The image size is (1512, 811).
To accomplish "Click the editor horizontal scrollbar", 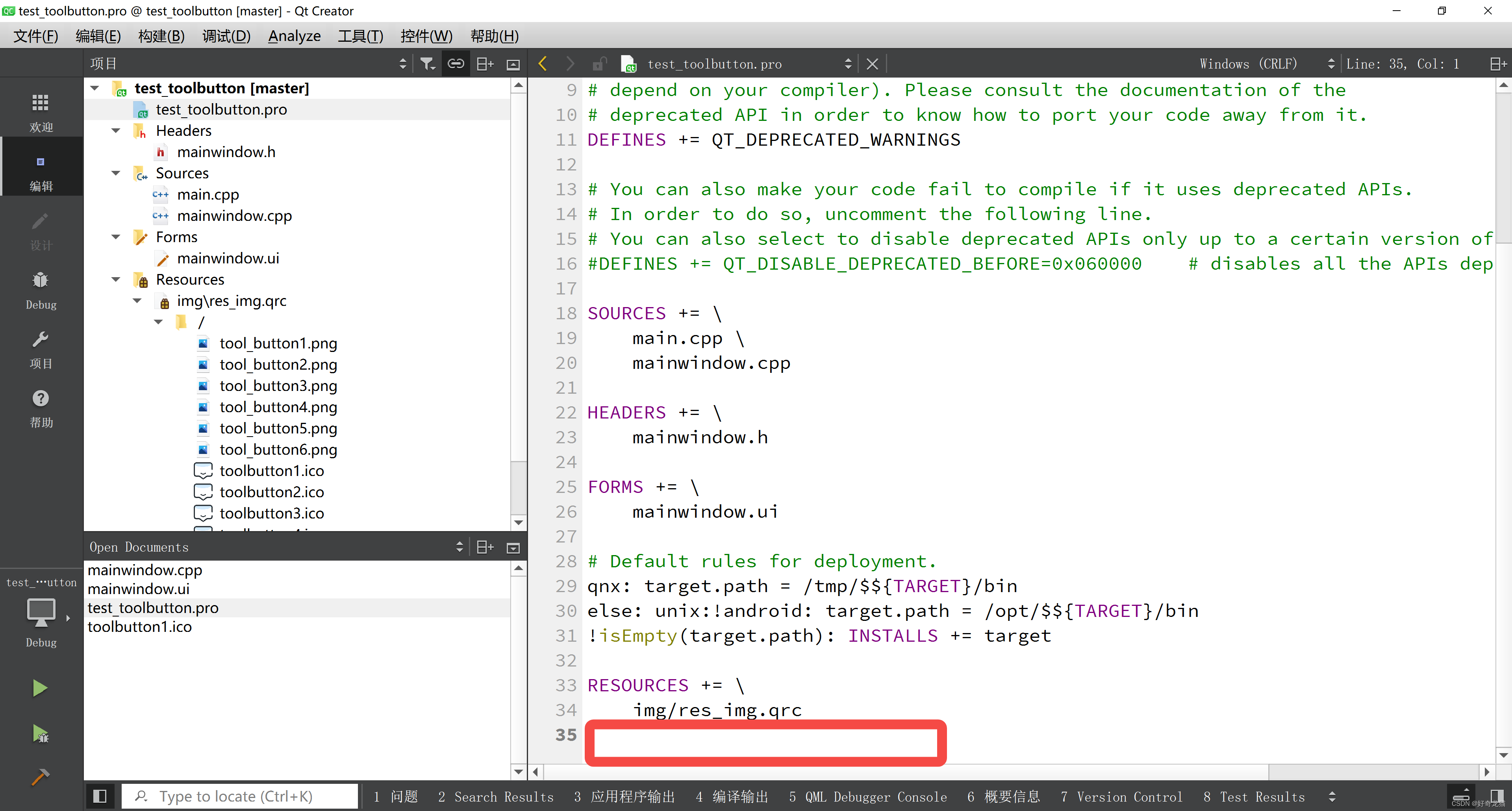I will [904, 772].
